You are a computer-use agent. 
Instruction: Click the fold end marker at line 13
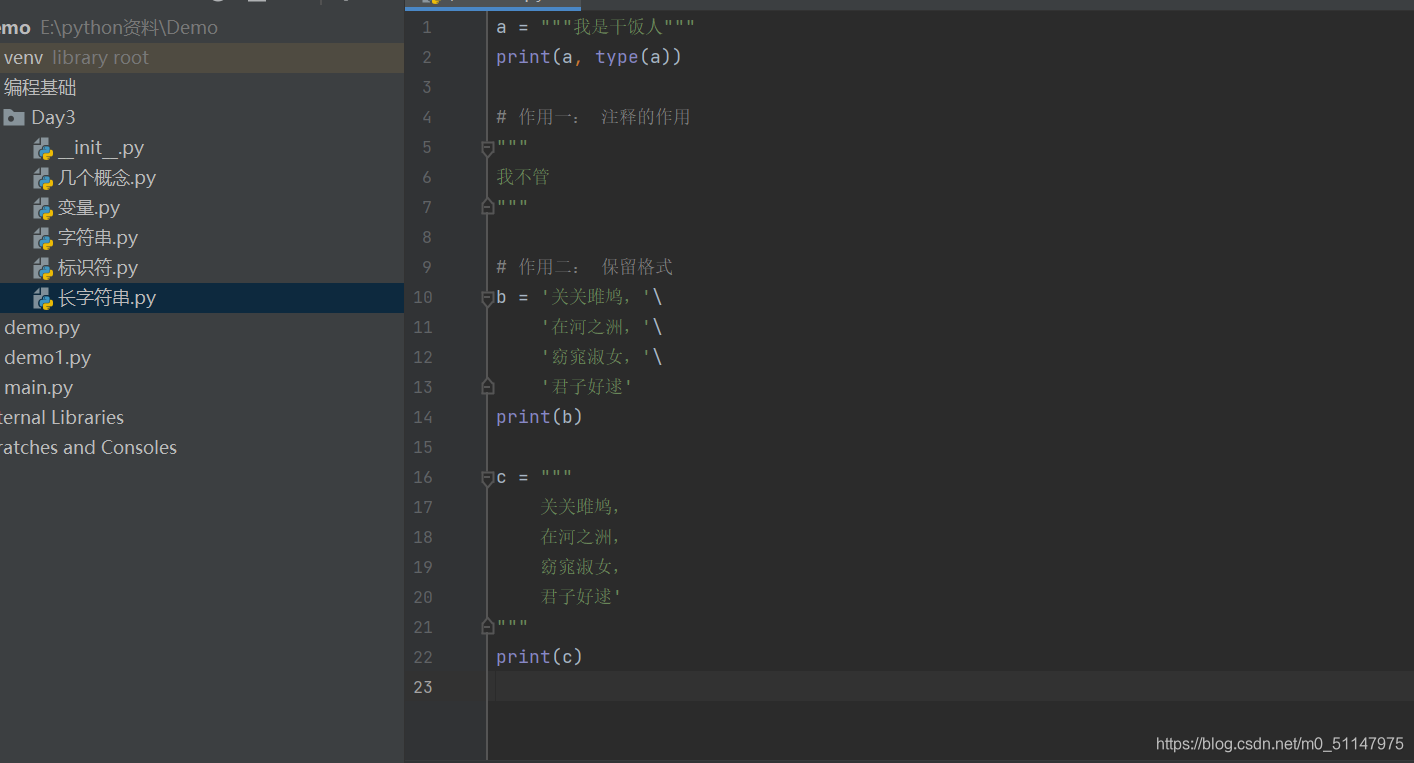(x=488, y=387)
